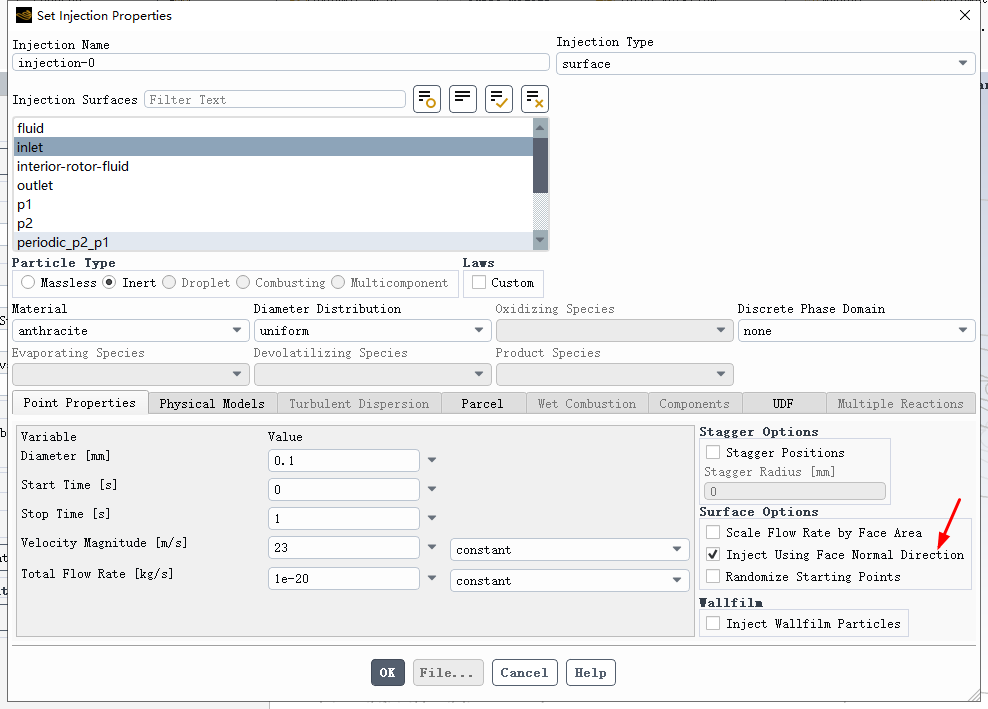Click the Injection Surfaces filter text field
Screen dimensions: 988x709
pos(275,100)
